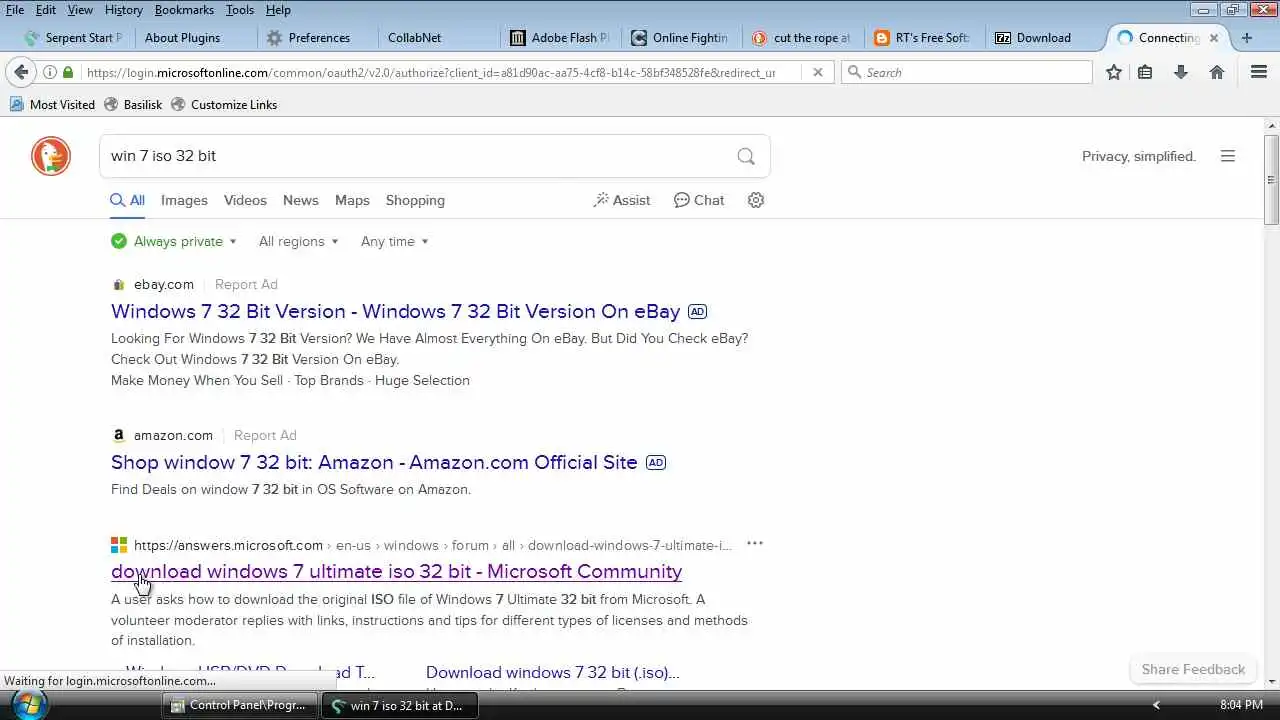Go back with the back arrow button
This screenshot has height=720, width=1280.
tap(20, 72)
